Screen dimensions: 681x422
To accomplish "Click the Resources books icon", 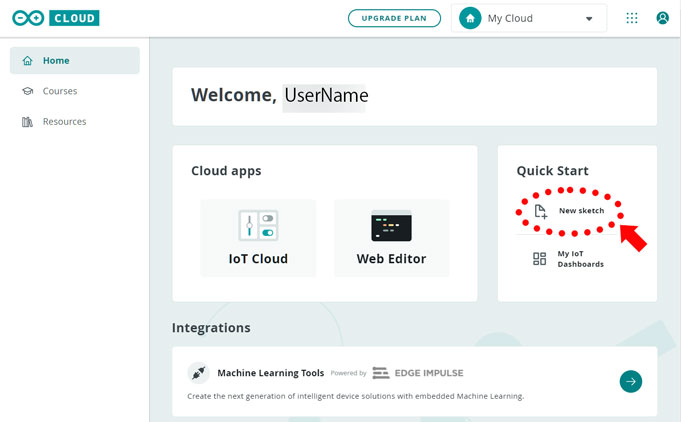I will (x=27, y=122).
